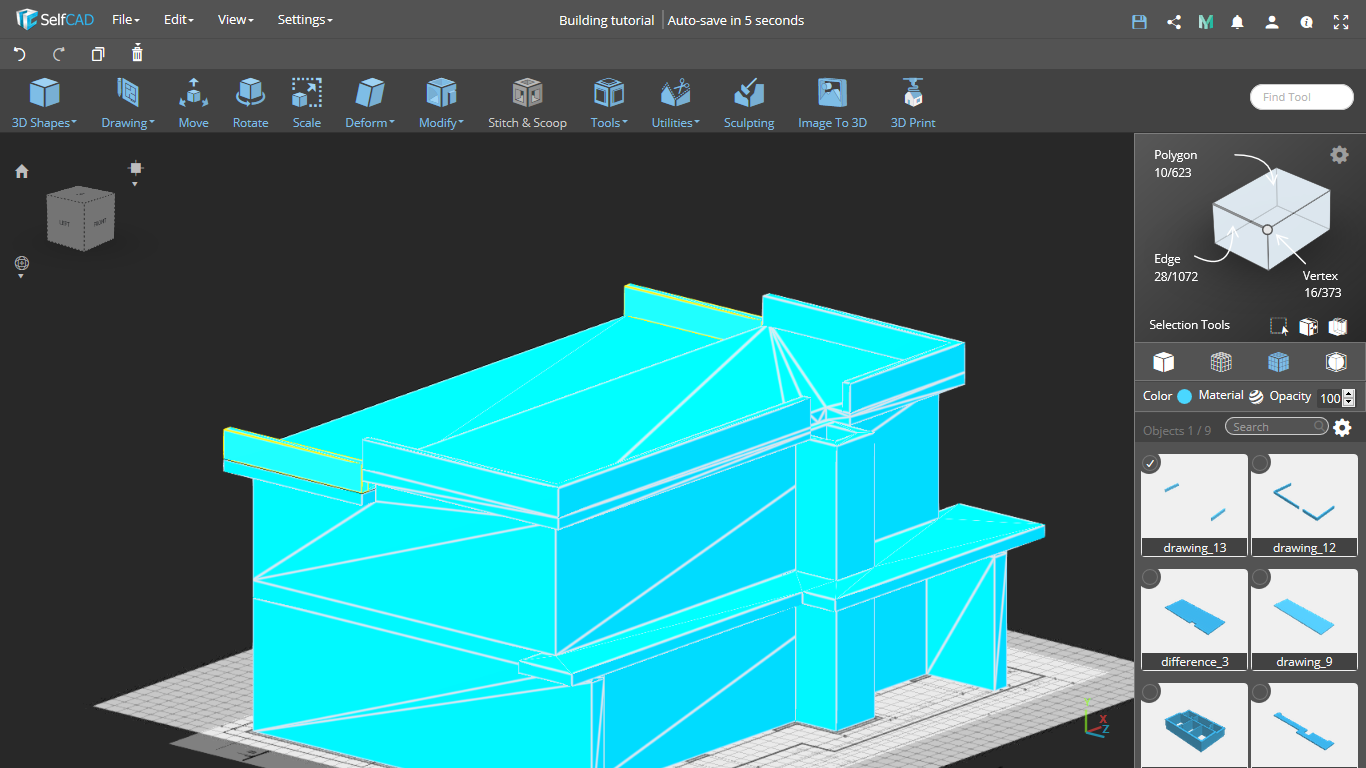Undo the last action
The height and width of the screenshot is (768, 1366).
click(x=19, y=54)
